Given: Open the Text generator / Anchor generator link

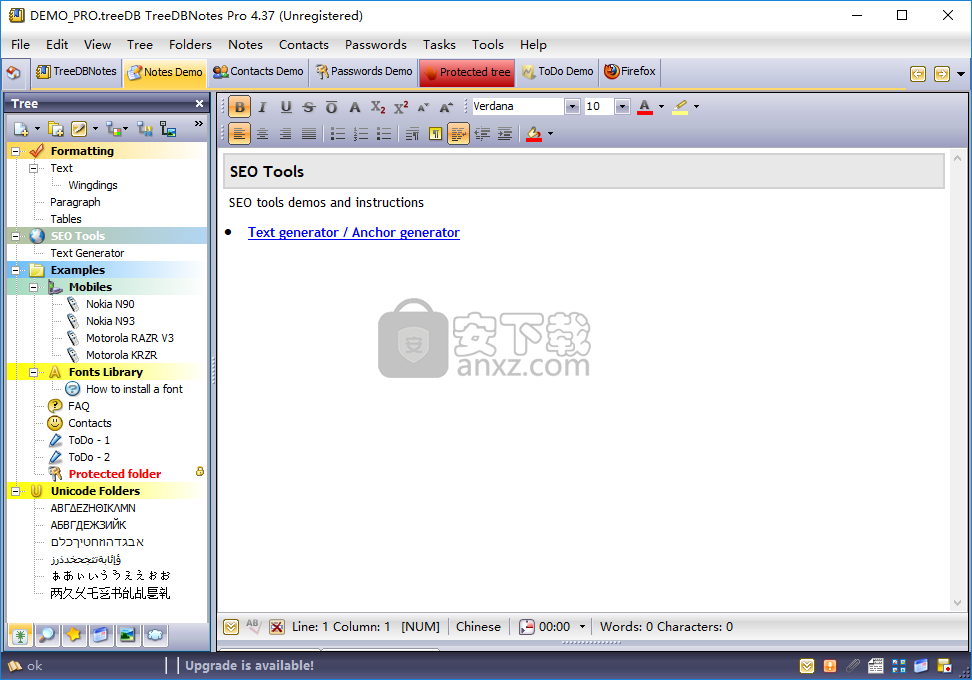Looking at the screenshot, I should tap(353, 232).
